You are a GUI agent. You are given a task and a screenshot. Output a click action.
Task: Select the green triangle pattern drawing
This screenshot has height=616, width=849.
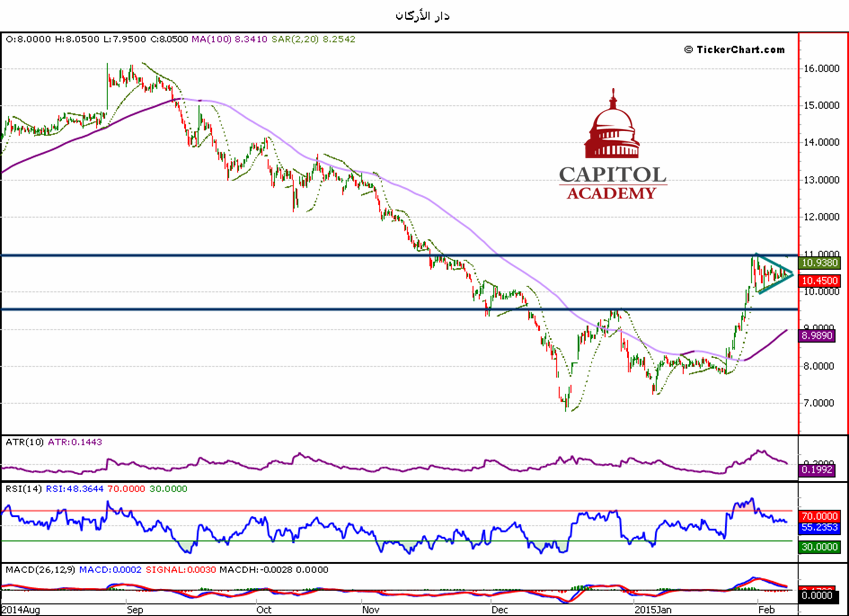point(771,274)
